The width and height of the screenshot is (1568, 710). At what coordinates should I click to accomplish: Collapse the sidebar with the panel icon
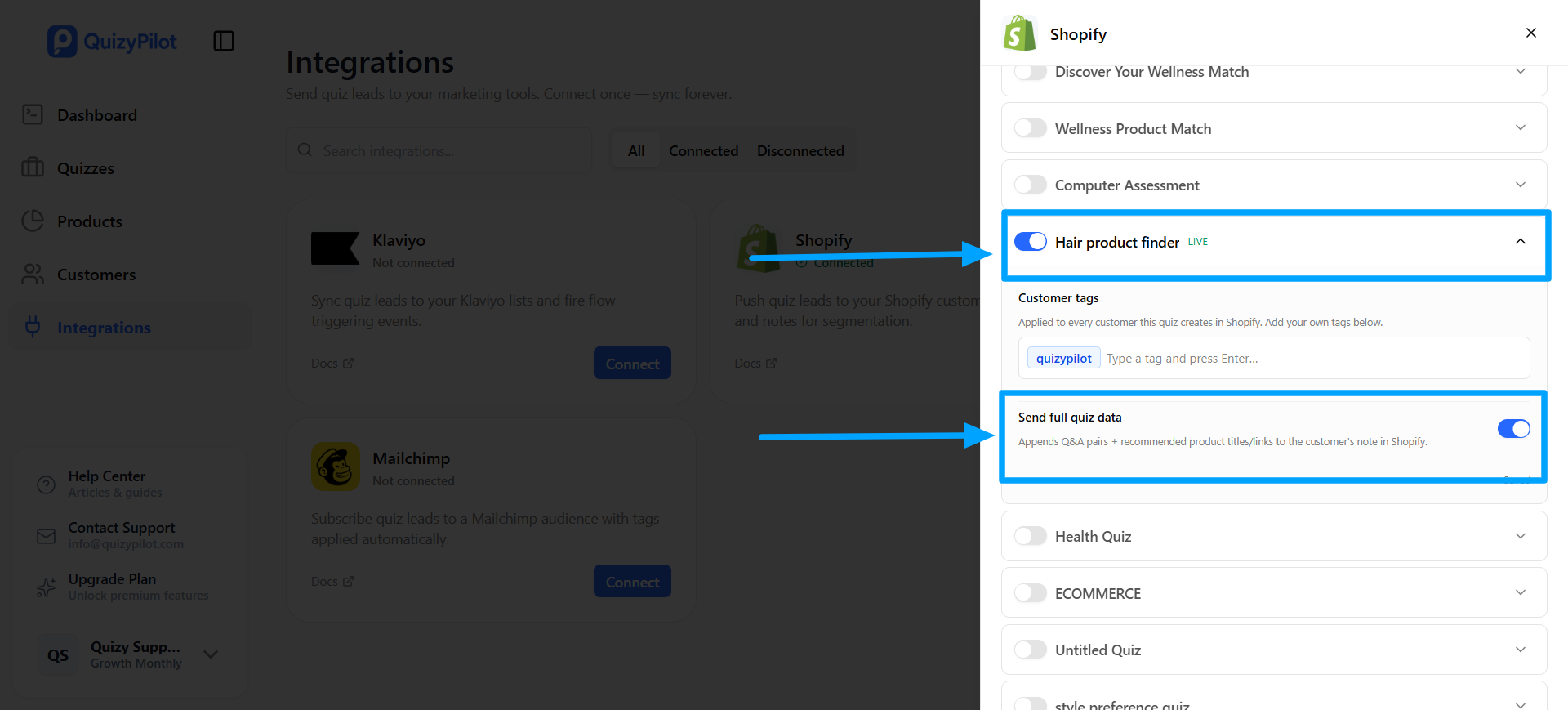click(224, 41)
